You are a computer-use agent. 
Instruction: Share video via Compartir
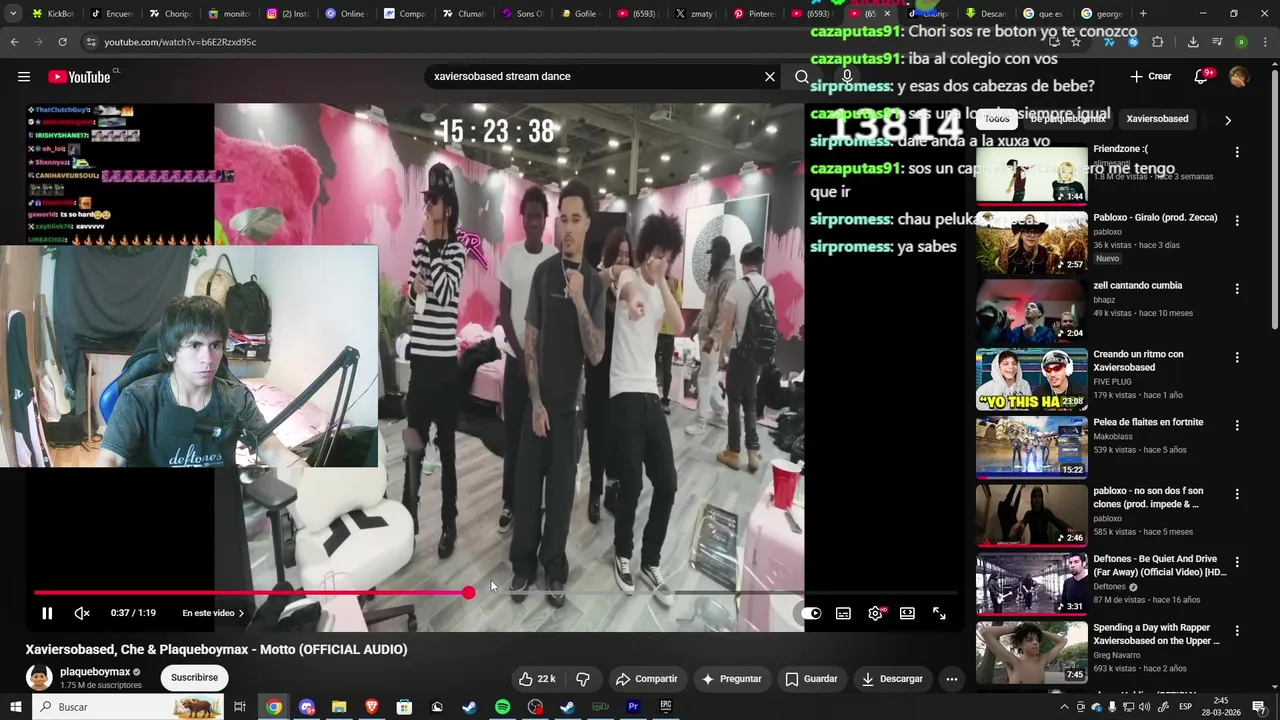pos(646,678)
